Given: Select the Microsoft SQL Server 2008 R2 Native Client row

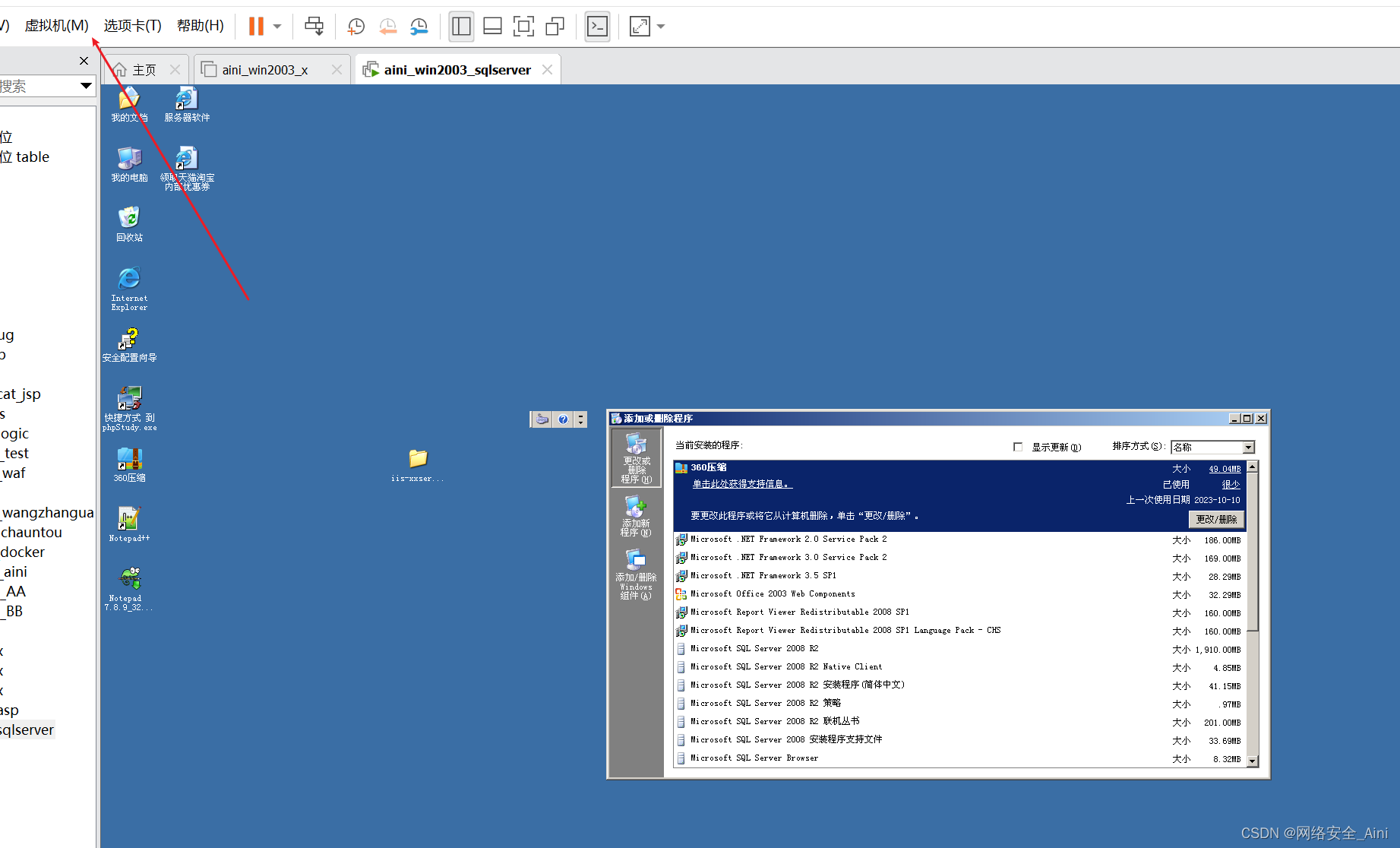Looking at the screenshot, I should click(x=960, y=667).
